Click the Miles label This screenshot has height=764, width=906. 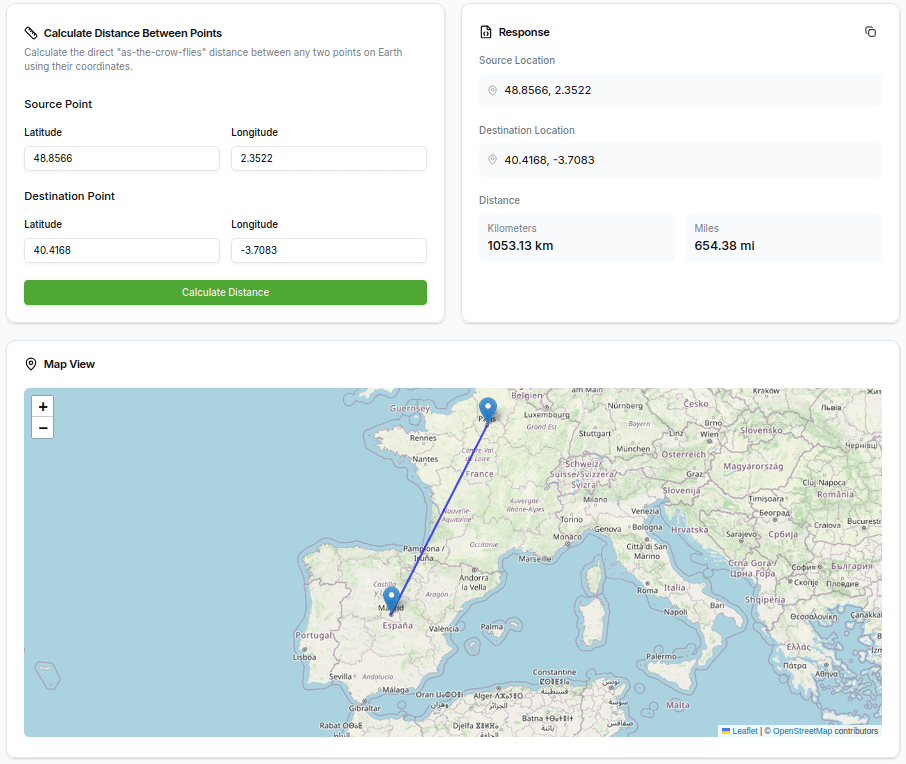pyautogui.click(x=706, y=228)
